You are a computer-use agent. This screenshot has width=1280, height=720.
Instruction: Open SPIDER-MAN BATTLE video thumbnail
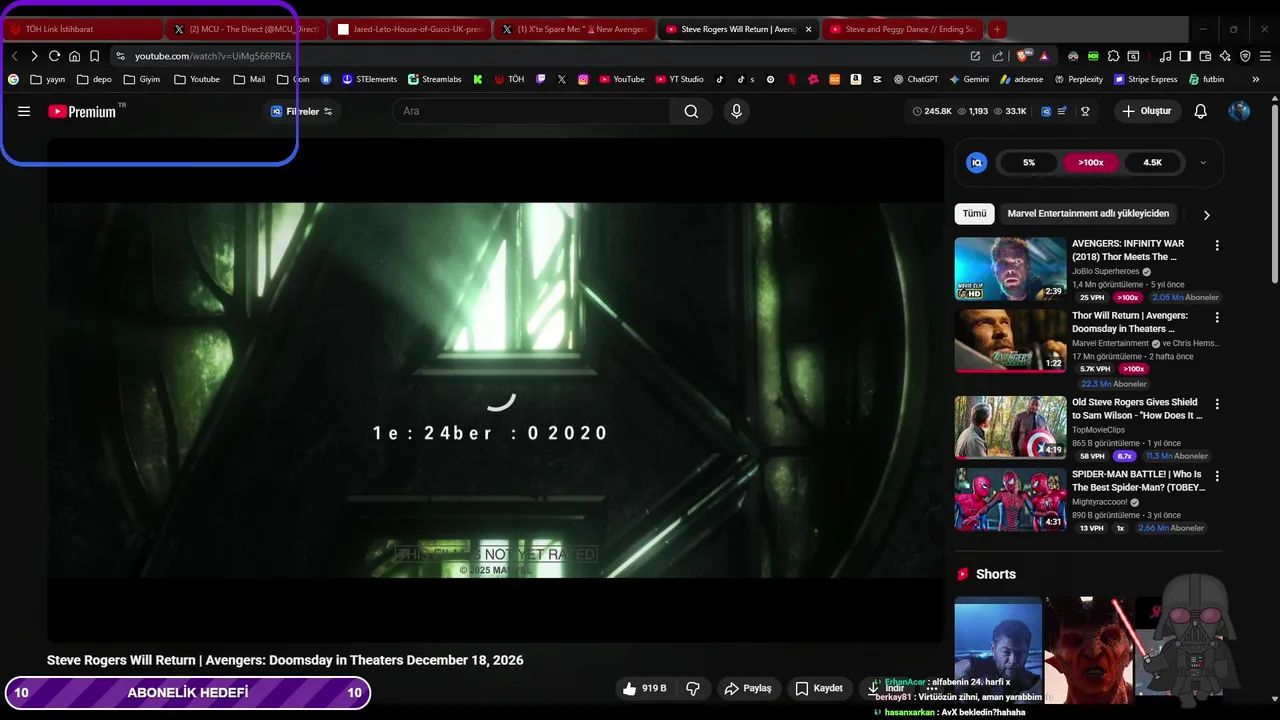(1010, 499)
